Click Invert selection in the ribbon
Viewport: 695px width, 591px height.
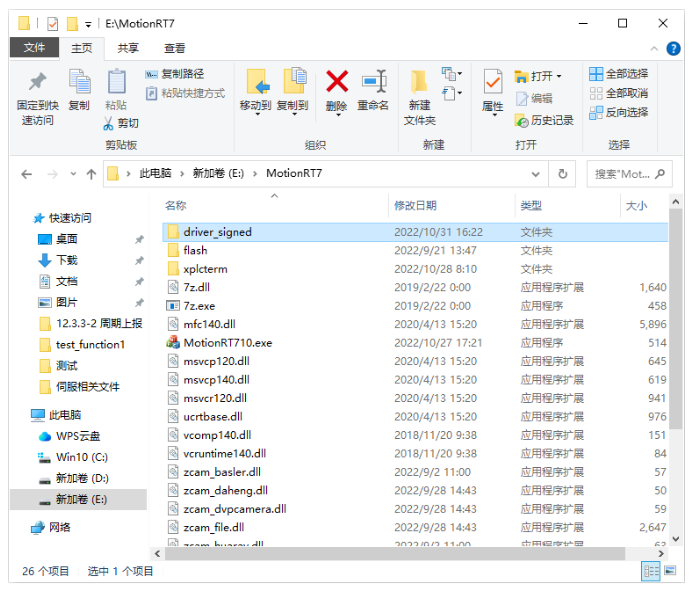pyautogui.click(x=618, y=113)
